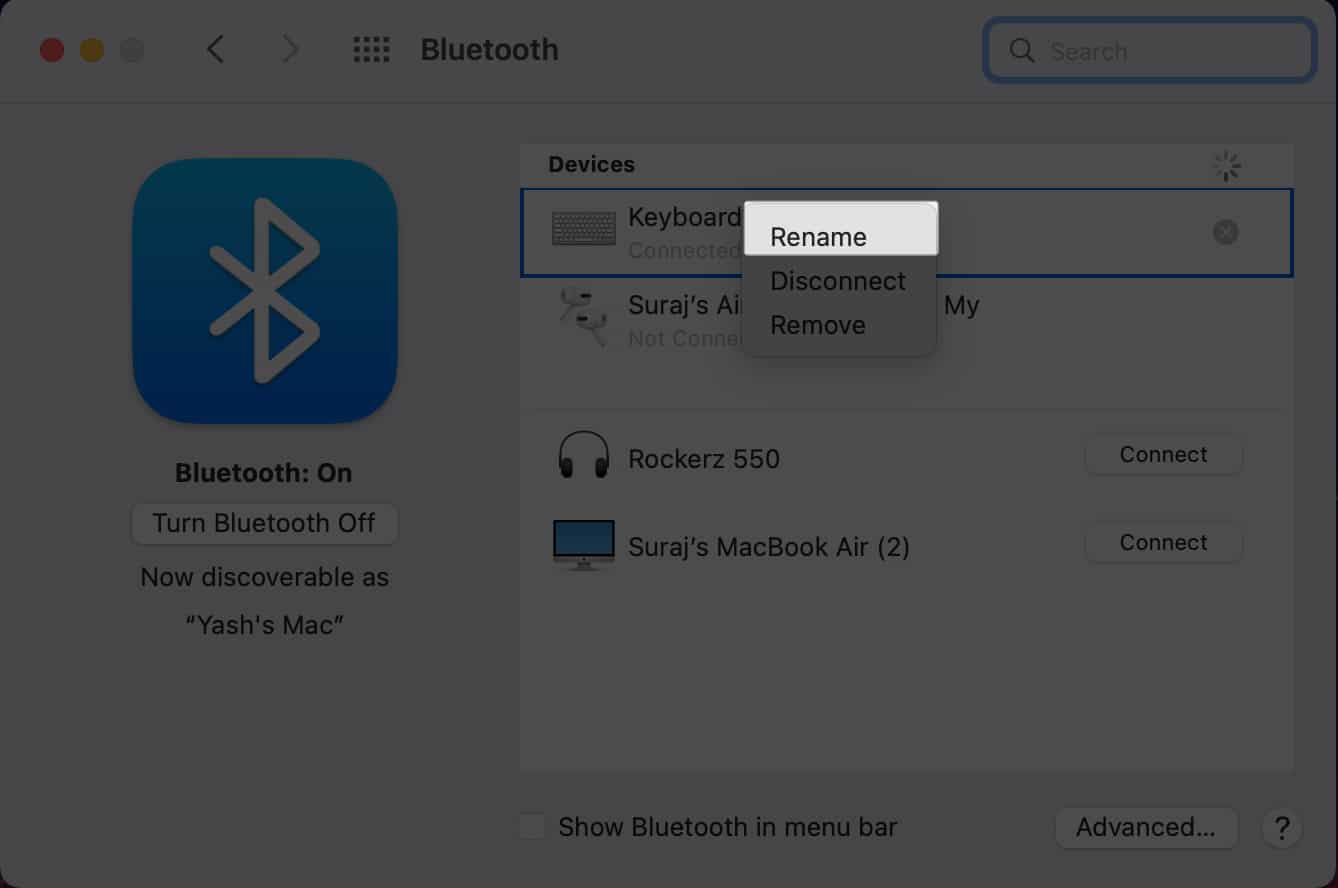Click the help question mark button
The height and width of the screenshot is (888, 1338).
coord(1282,828)
